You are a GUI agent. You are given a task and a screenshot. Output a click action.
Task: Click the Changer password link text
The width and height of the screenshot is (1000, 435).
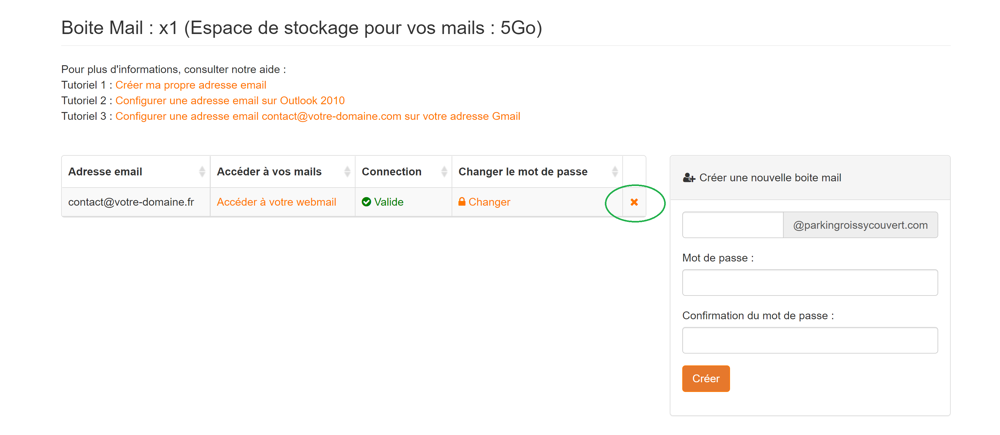[490, 202]
